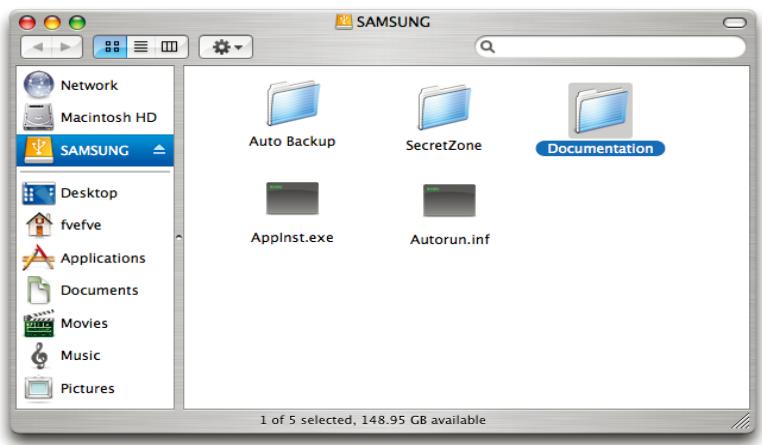Switch to column view

coord(170,47)
